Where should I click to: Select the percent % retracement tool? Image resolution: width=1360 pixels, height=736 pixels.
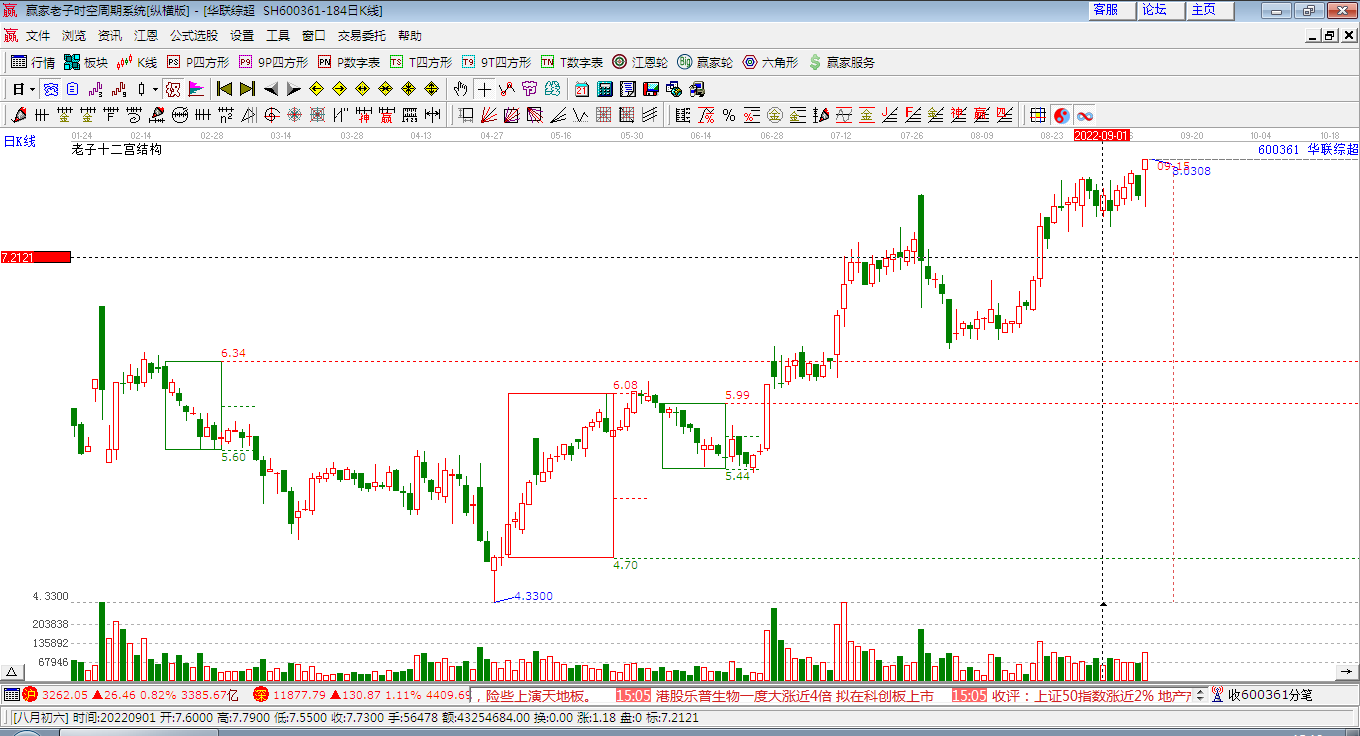pyautogui.click(x=728, y=115)
